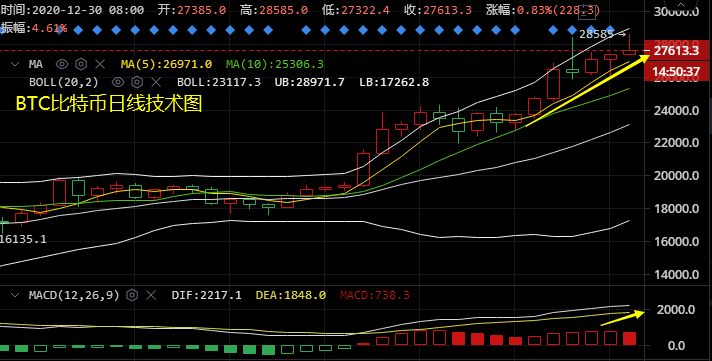The width and height of the screenshot is (712, 361).
Task: Expand the up chevron above price axis
Action: (681, 4)
